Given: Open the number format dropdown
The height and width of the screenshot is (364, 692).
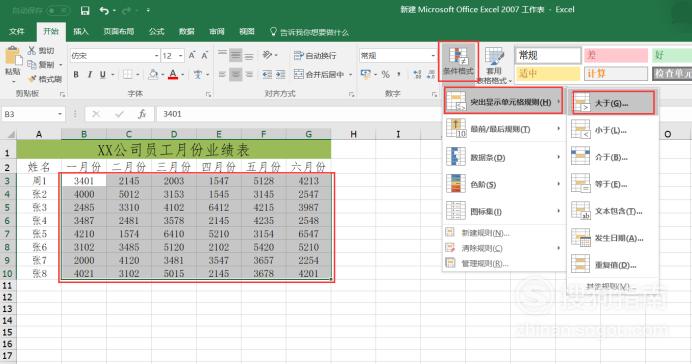Looking at the screenshot, I should (432, 56).
